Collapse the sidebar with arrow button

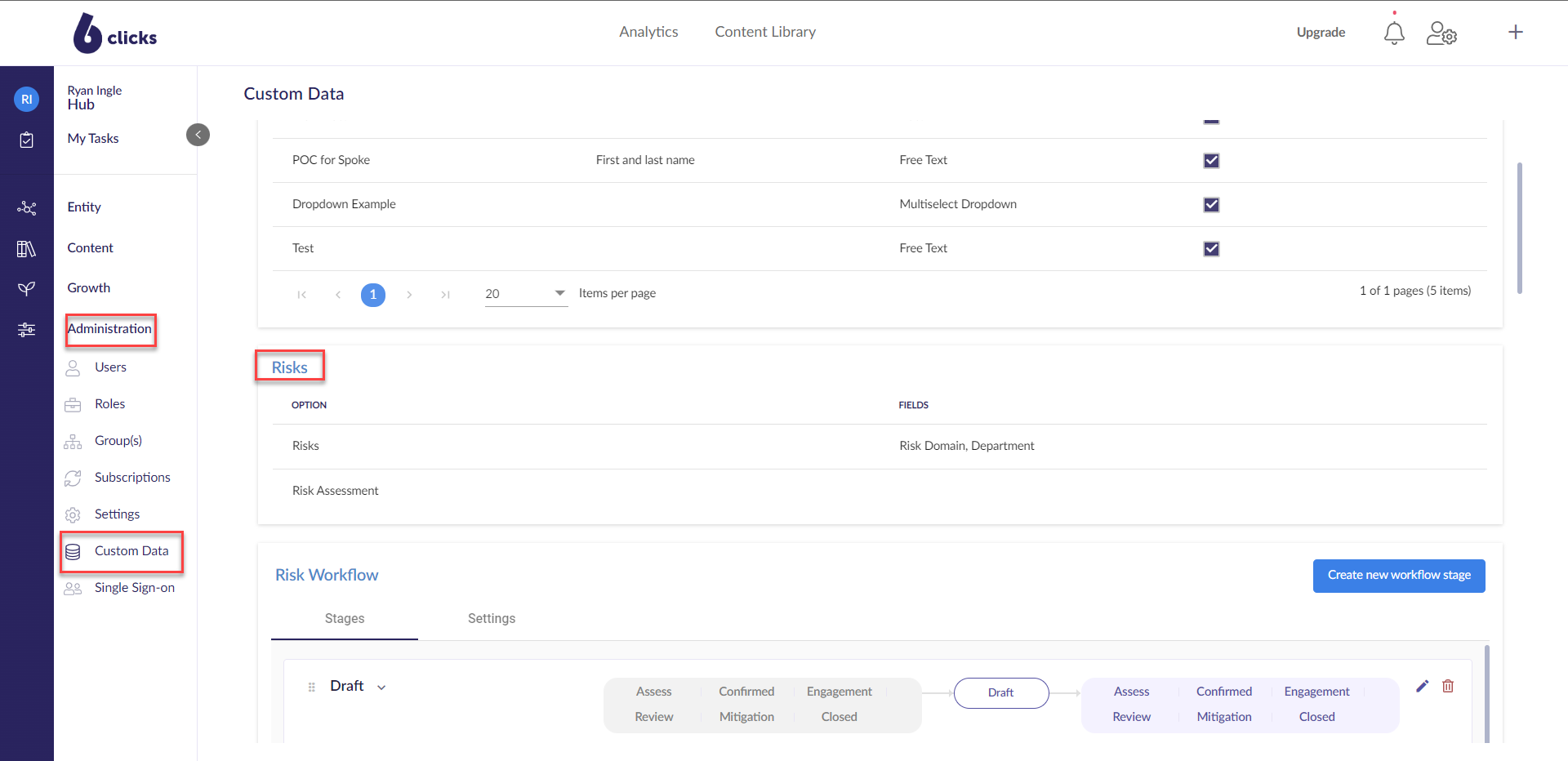pyautogui.click(x=198, y=135)
